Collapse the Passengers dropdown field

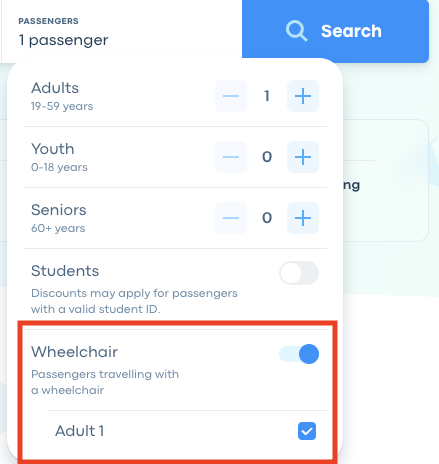pos(122,32)
